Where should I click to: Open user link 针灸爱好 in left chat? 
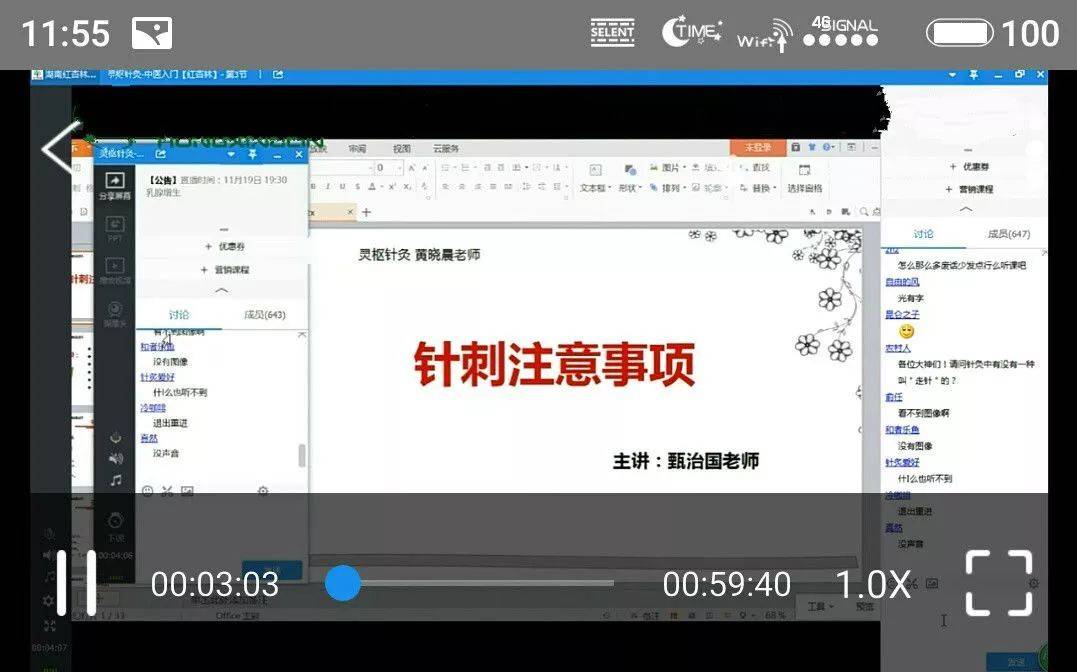[x=157, y=377]
